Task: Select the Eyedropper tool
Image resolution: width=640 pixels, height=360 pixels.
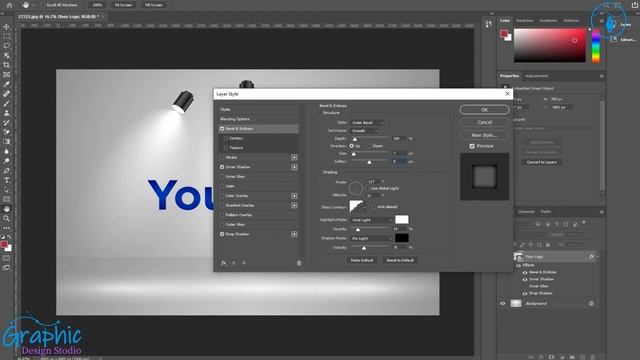Action: pyautogui.click(x=7, y=84)
